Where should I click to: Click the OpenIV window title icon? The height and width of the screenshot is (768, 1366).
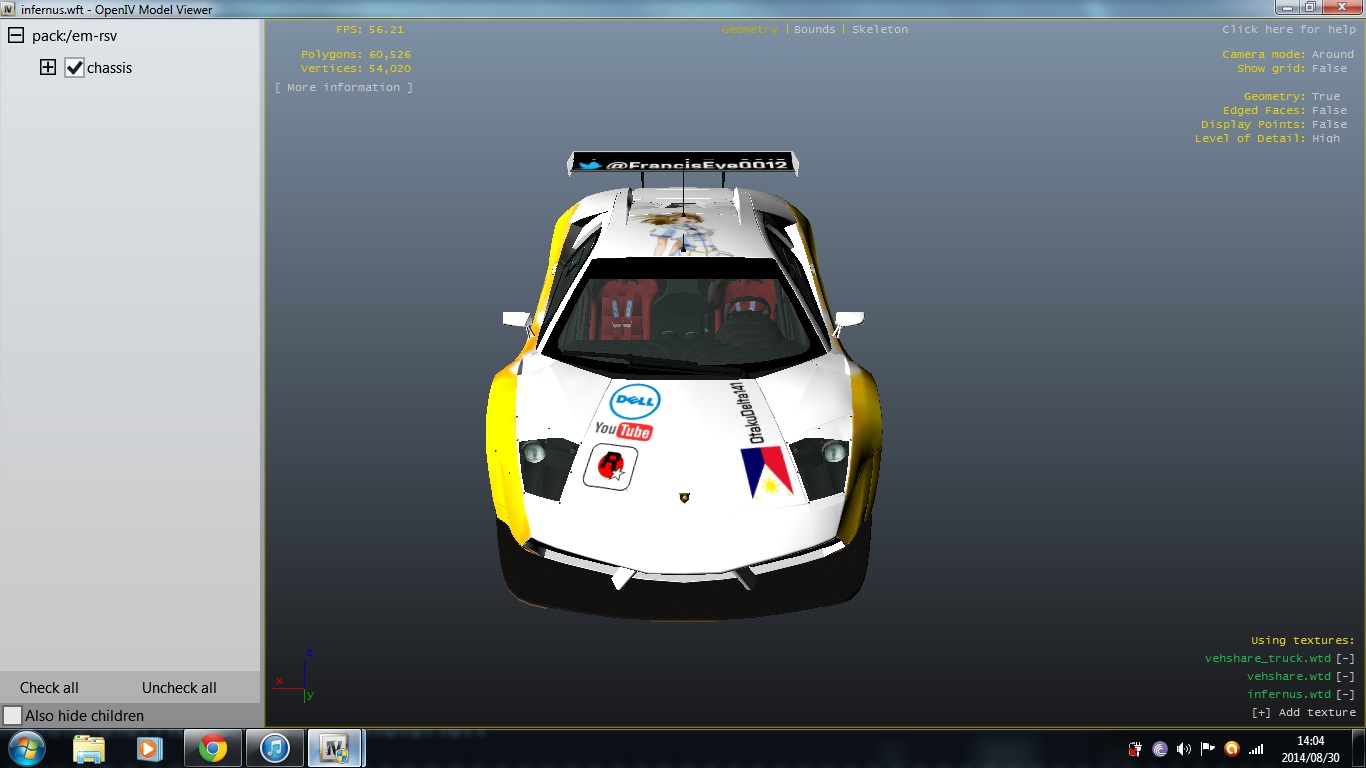[x=9, y=9]
